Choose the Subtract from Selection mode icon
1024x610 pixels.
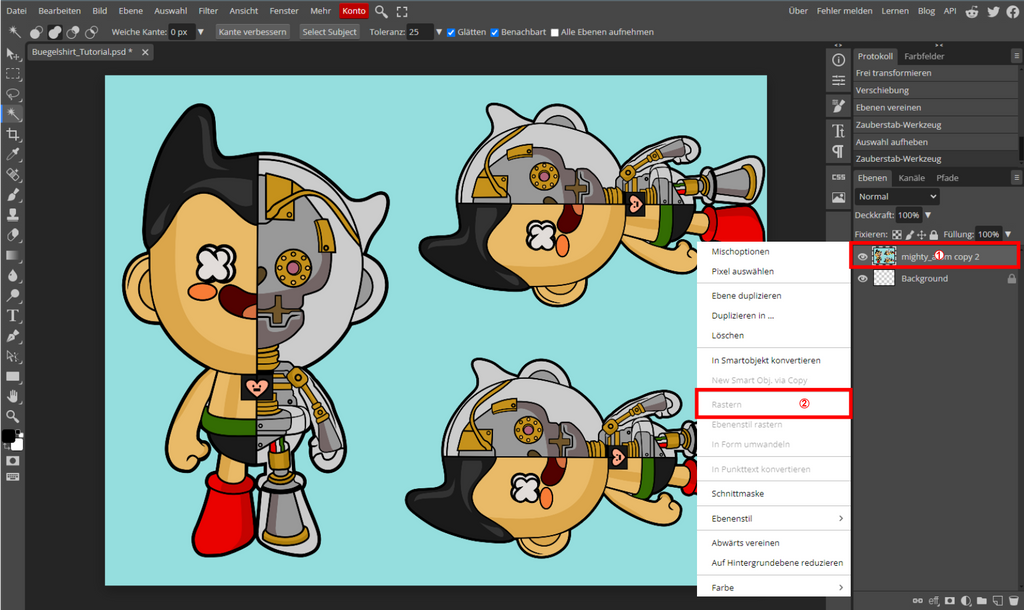coord(73,32)
